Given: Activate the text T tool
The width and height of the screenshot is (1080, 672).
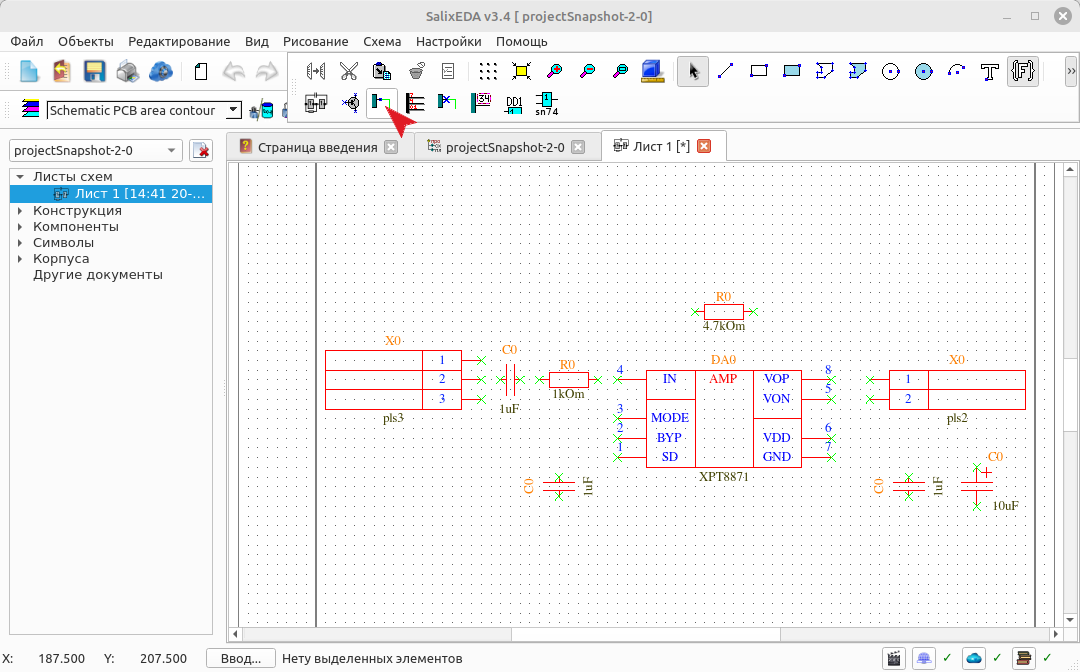Looking at the screenshot, I should pos(990,71).
